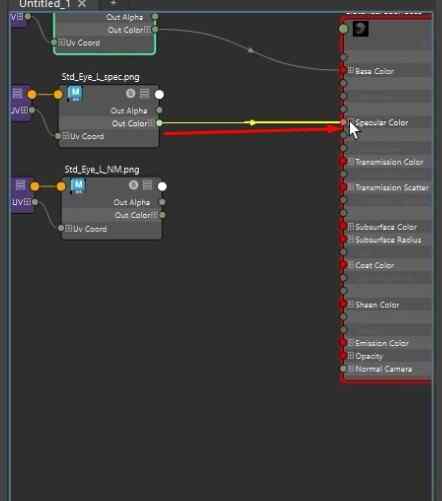Screen dimensions: 442x501
Task: Click Normal Camera input port
Action: [x=343, y=369]
